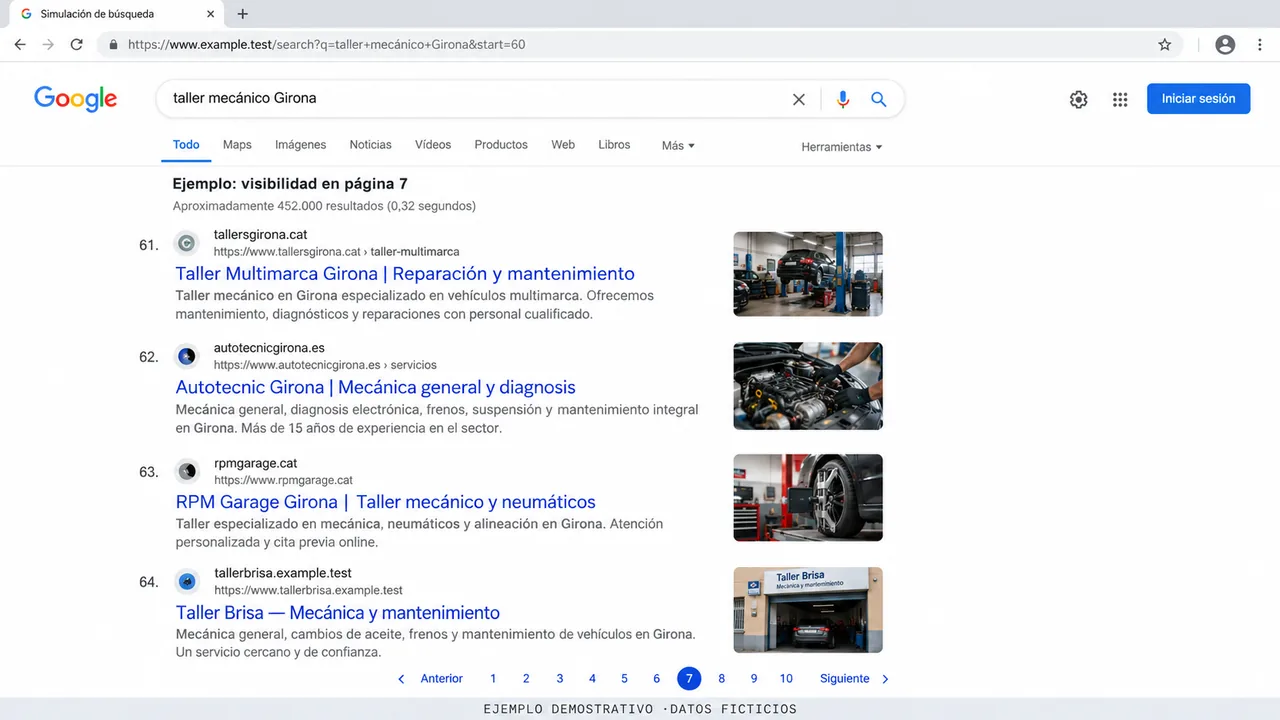
Task: Click the Autotecnic engine thumbnail
Action: pos(808,386)
